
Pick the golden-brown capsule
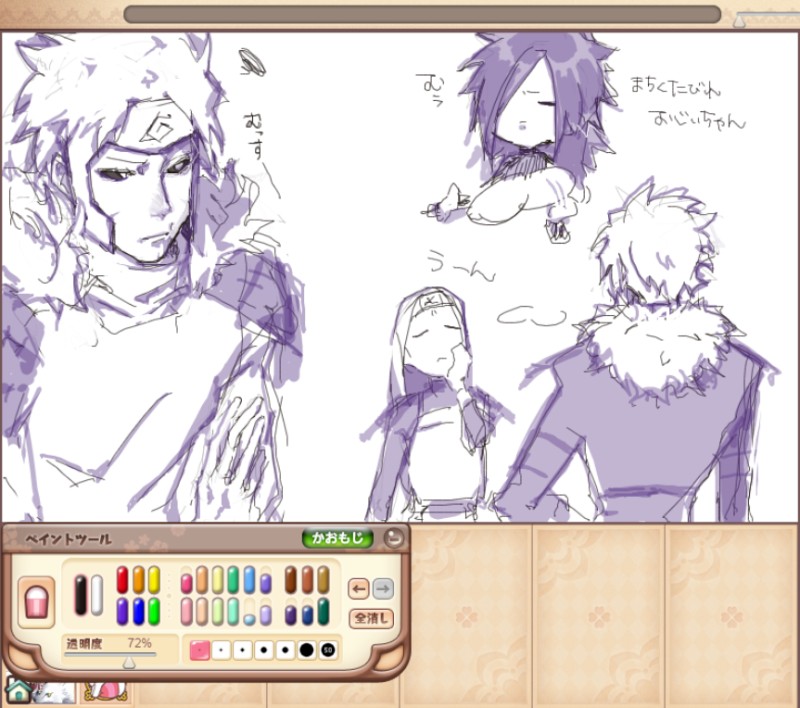point(323,580)
